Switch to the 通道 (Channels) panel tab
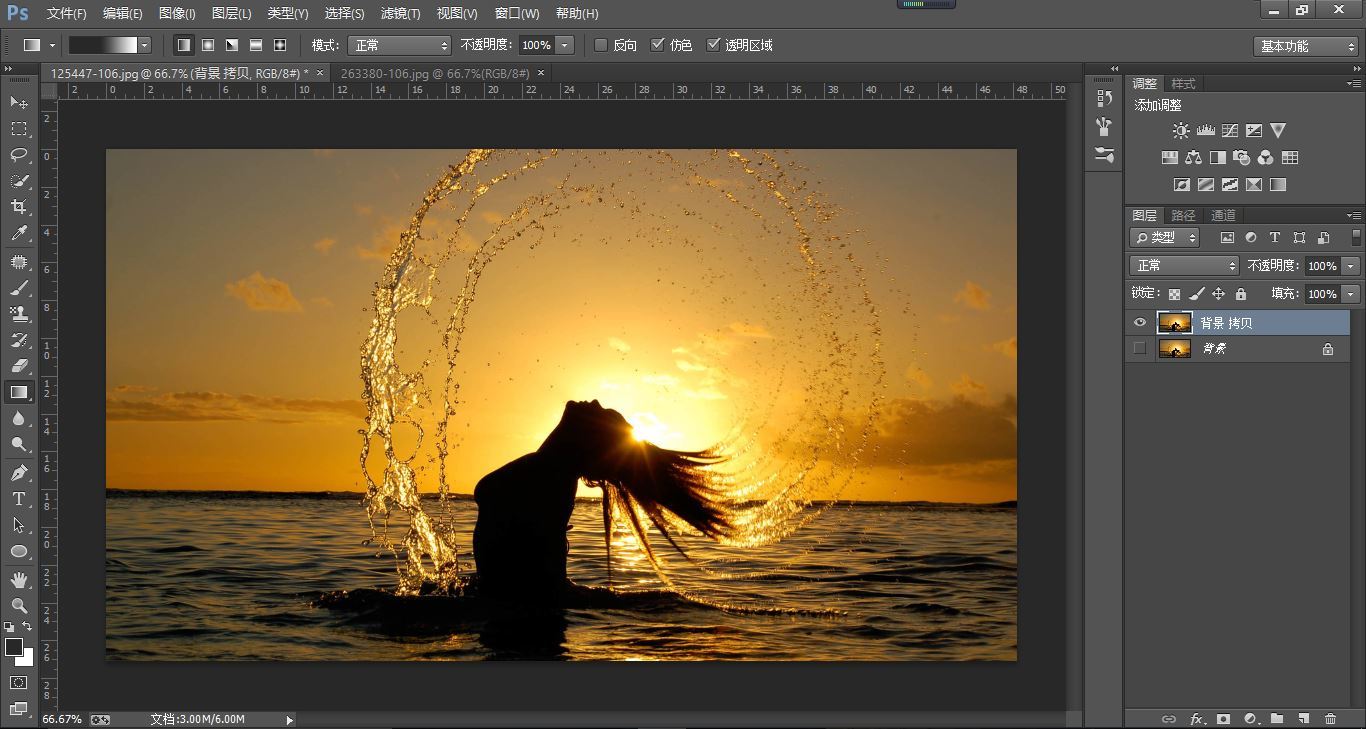Viewport: 1366px width, 729px height. pos(1223,215)
